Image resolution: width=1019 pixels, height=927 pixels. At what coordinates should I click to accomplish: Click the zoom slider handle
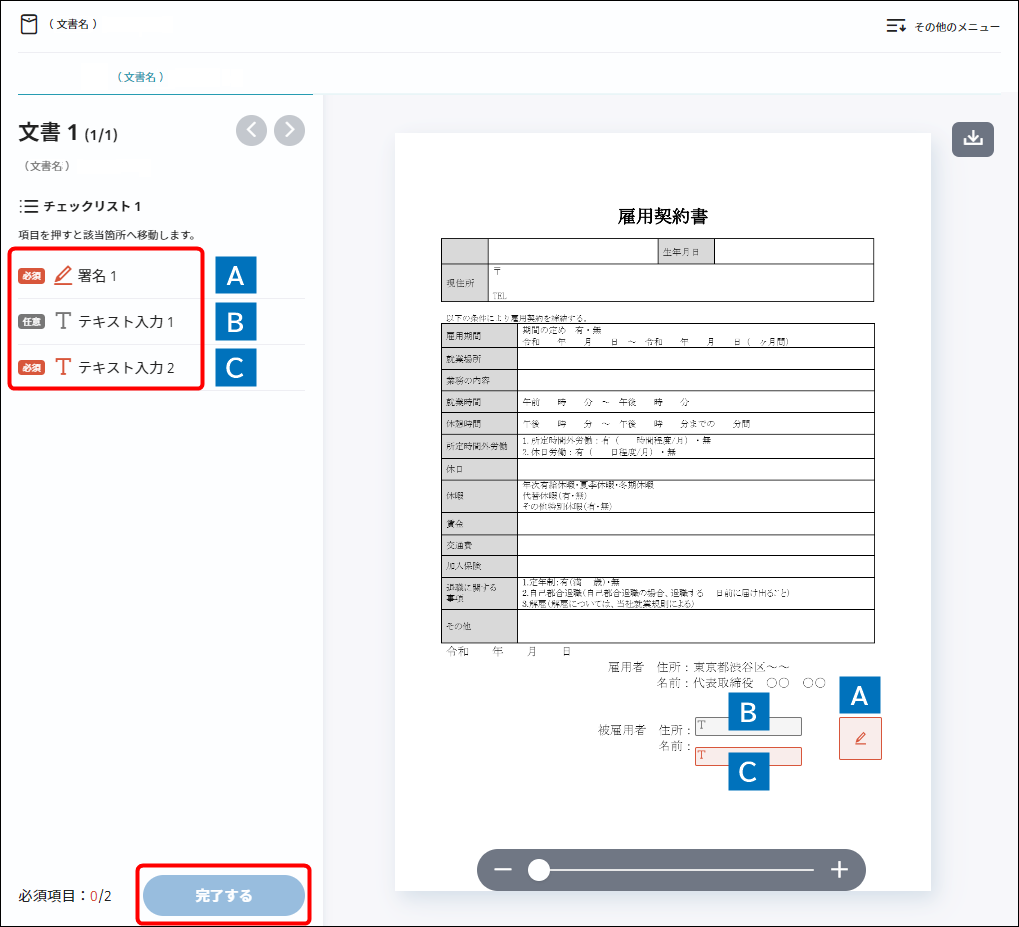click(539, 870)
